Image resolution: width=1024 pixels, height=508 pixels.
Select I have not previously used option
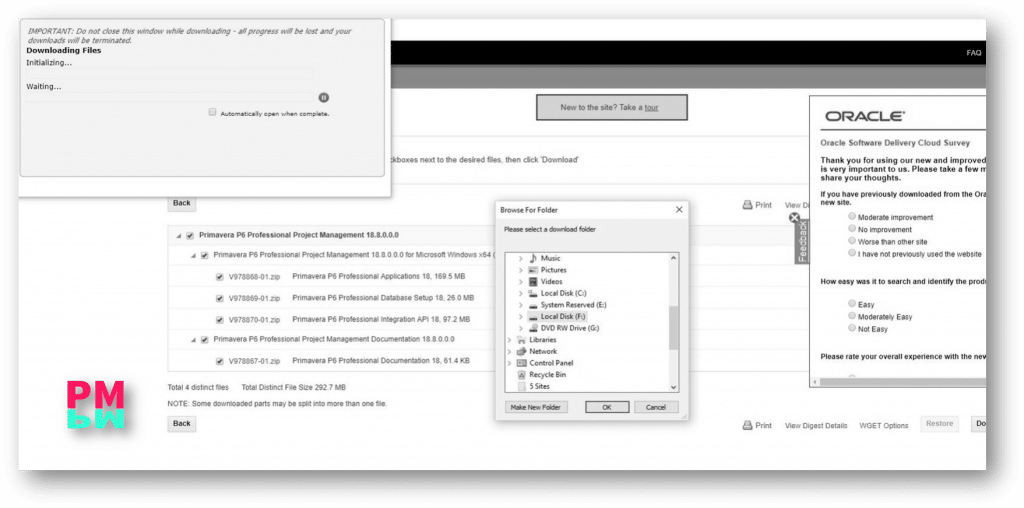pos(852,253)
